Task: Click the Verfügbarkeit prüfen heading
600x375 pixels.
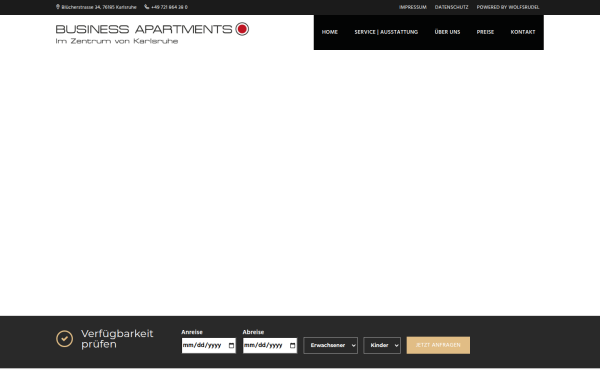Action: coord(117,339)
